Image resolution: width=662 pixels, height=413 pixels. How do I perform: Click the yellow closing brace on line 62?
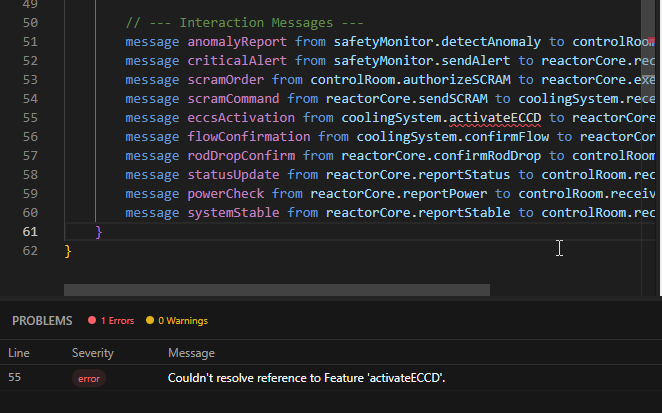[68, 251]
